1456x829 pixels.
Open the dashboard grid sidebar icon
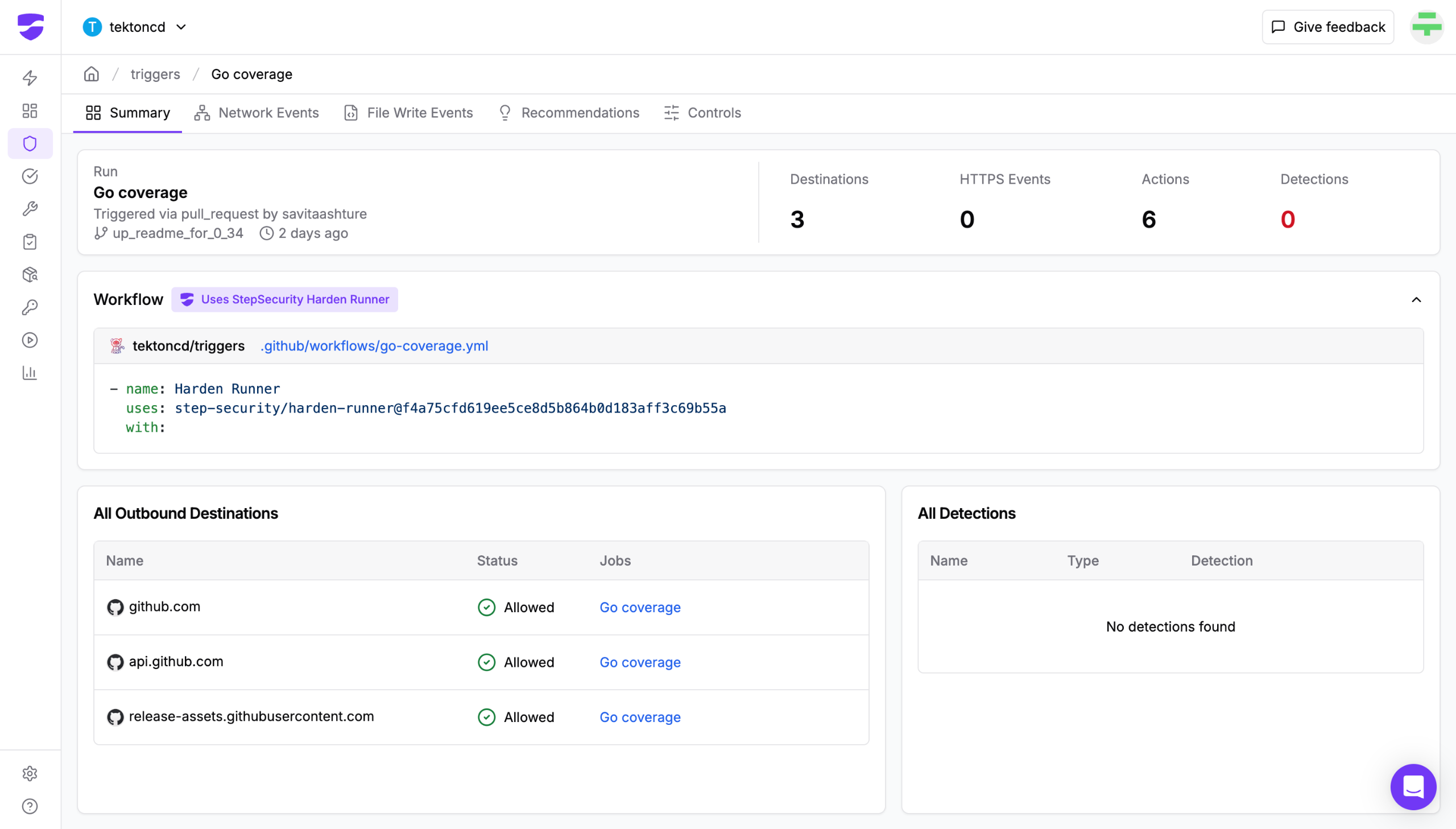click(30, 110)
